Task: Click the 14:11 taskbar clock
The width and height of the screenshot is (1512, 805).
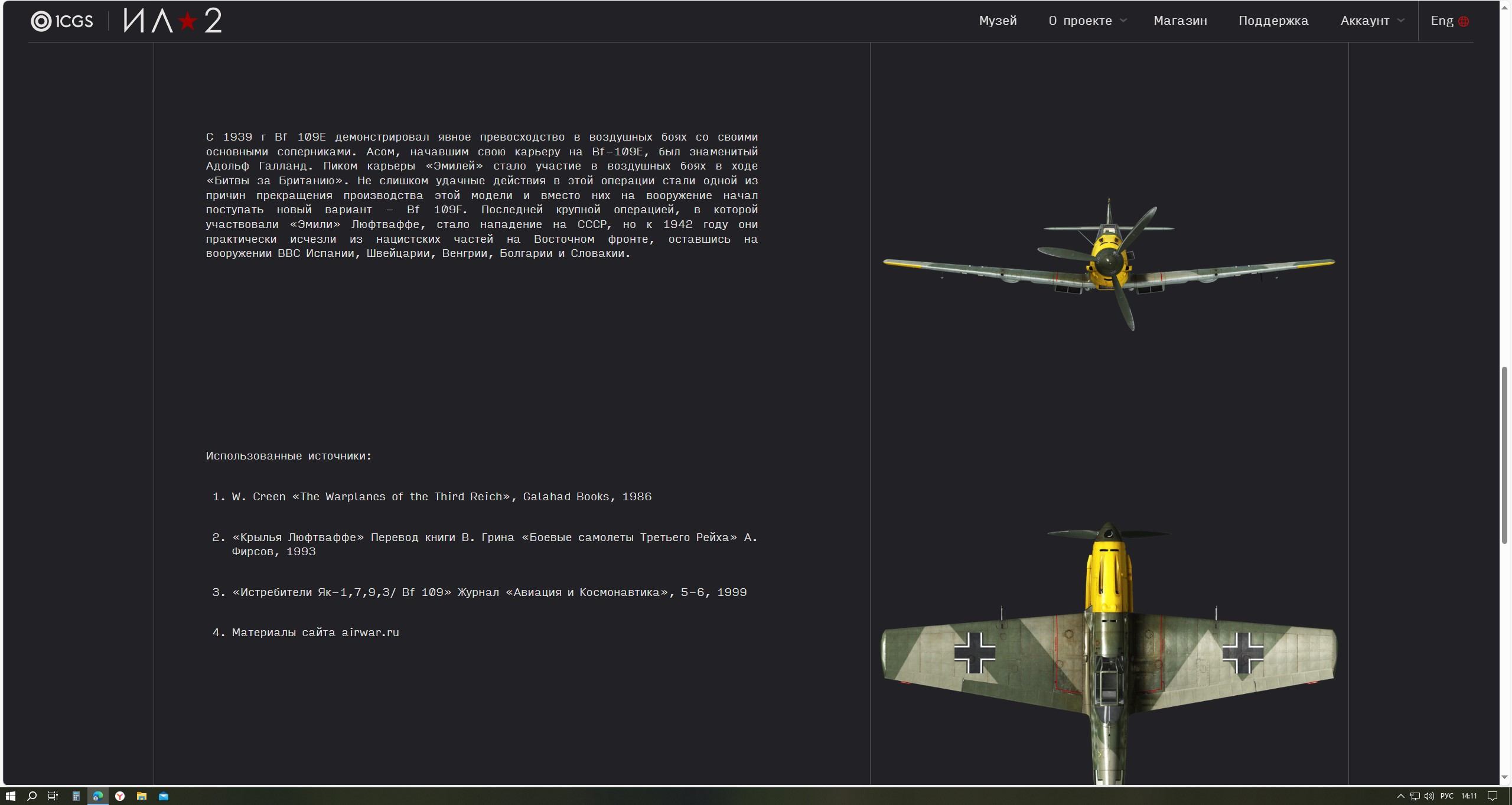Action: pos(1469,796)
